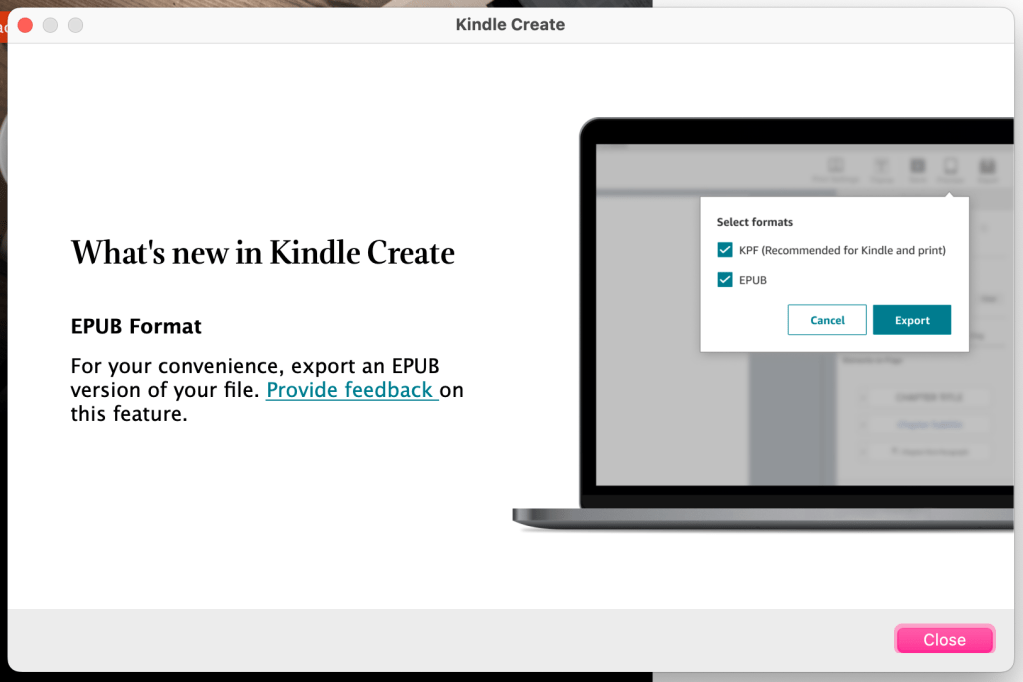
Task: Disable the EPUB export checkbox
Action: click(x=724, y=279)
